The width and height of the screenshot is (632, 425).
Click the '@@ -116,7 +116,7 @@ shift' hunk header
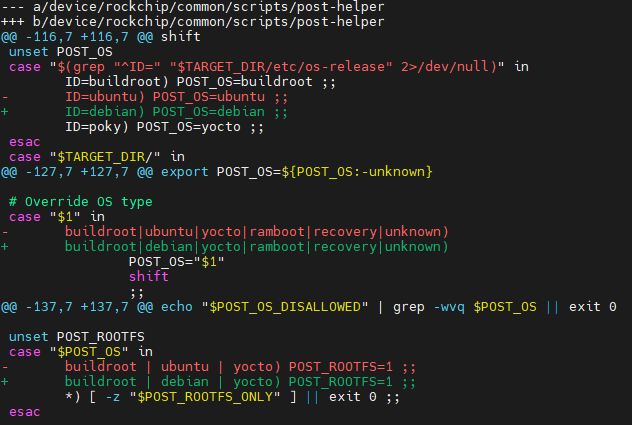click(101, 37)
